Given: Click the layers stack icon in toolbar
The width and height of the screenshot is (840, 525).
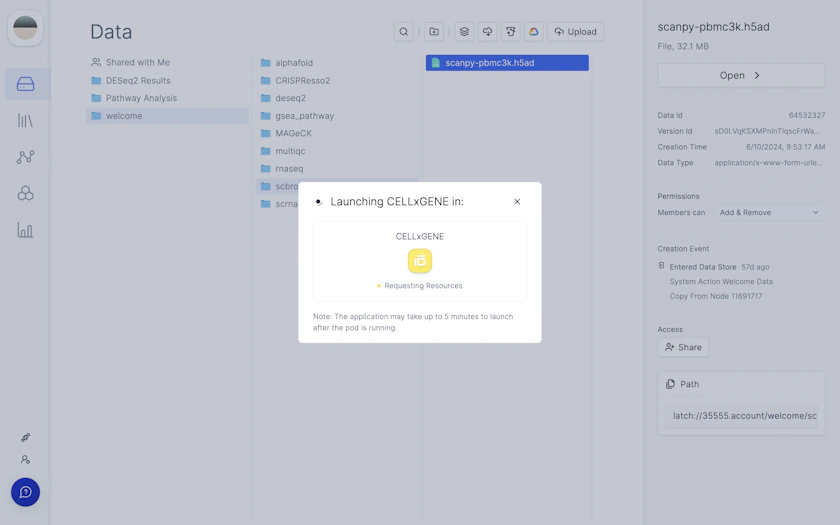Looking at the screenshot, I should coord(464,32).
